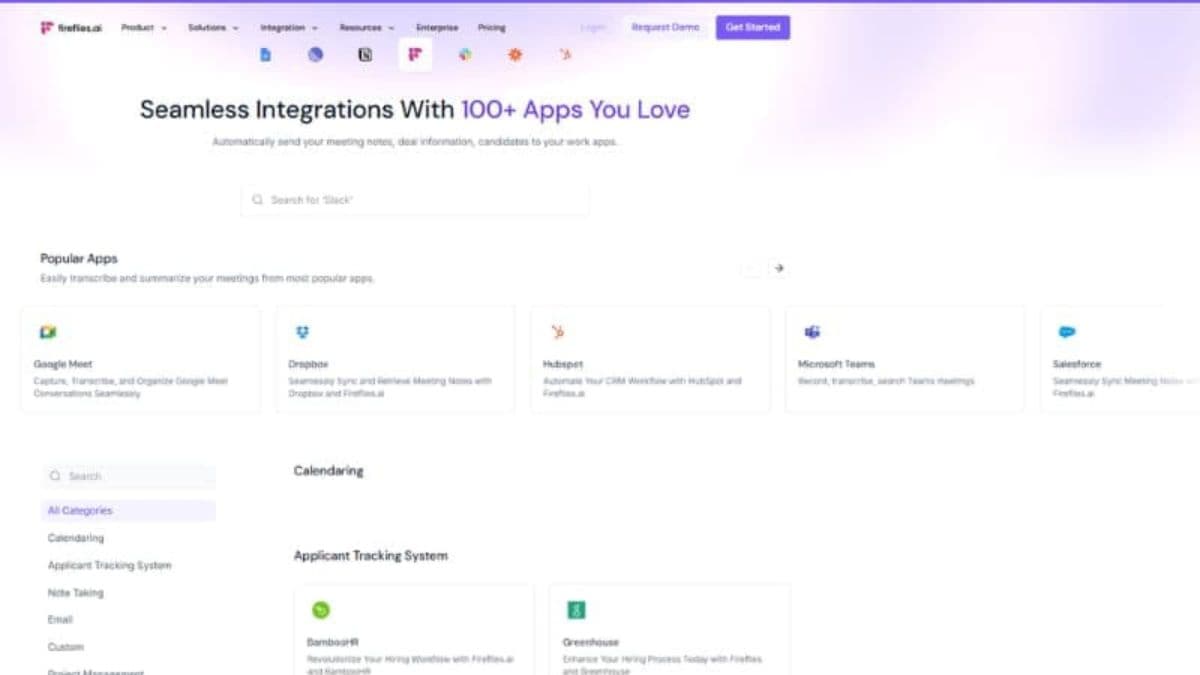1200x675 pixels.
Task: Click the Google Meet app icon
Action: tap(48, 332)
